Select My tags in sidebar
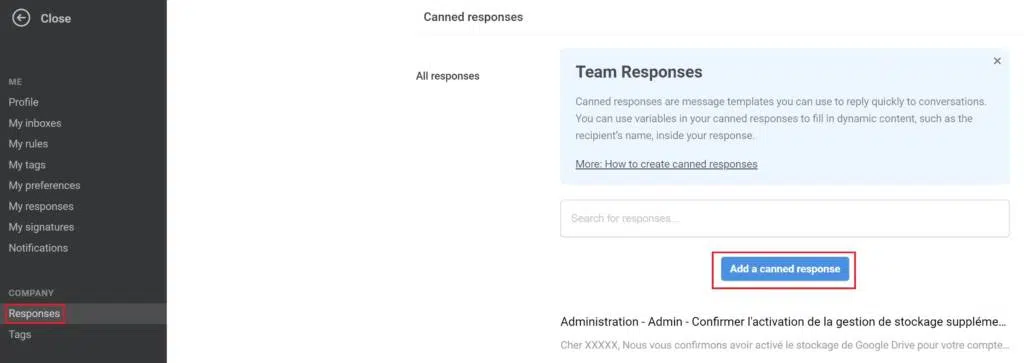 27,165
